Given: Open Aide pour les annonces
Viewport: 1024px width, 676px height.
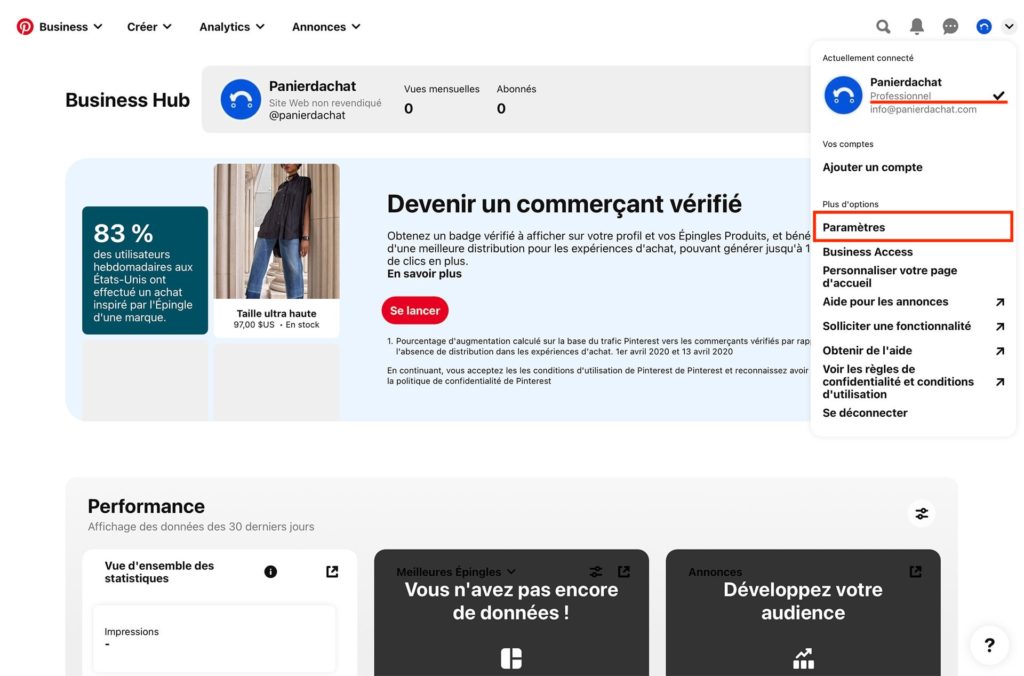Looking at the screenshot, I should click(885, 302).
